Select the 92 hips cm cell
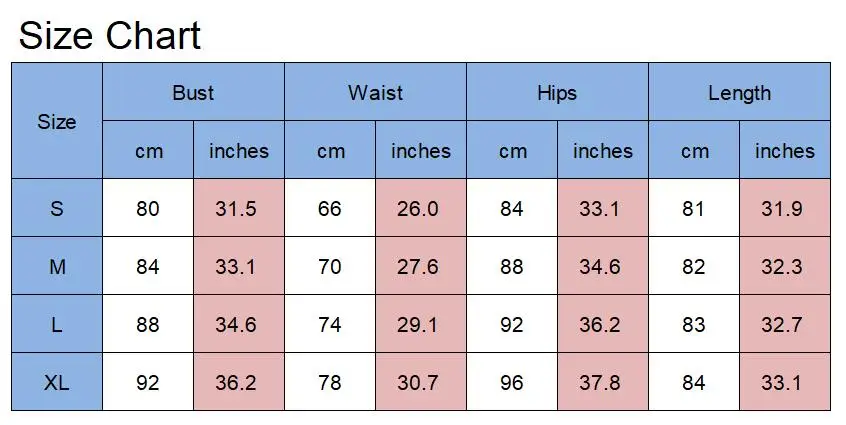 [x=511, y=324]
